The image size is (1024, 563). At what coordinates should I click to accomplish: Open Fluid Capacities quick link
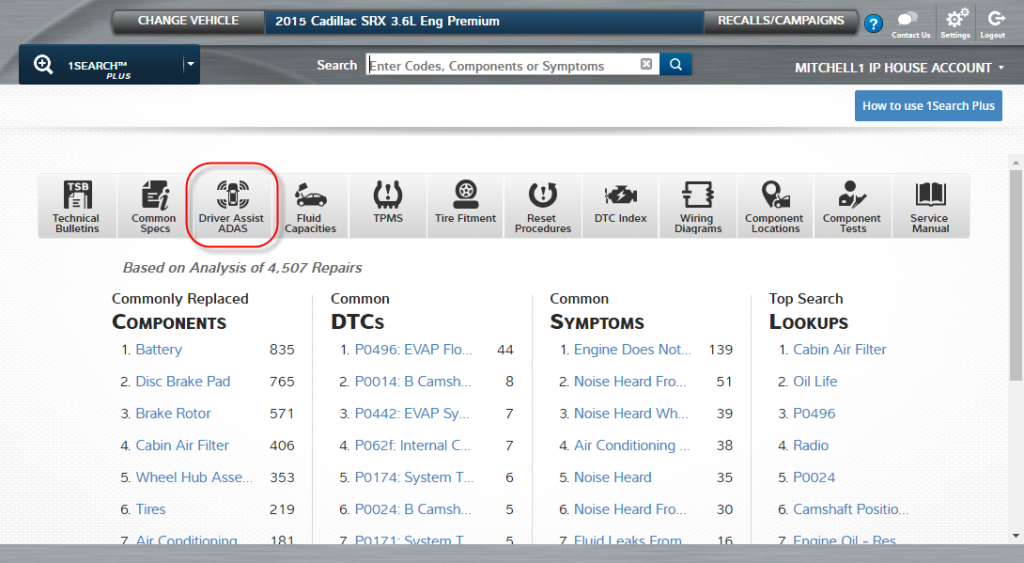pos(310,206)
